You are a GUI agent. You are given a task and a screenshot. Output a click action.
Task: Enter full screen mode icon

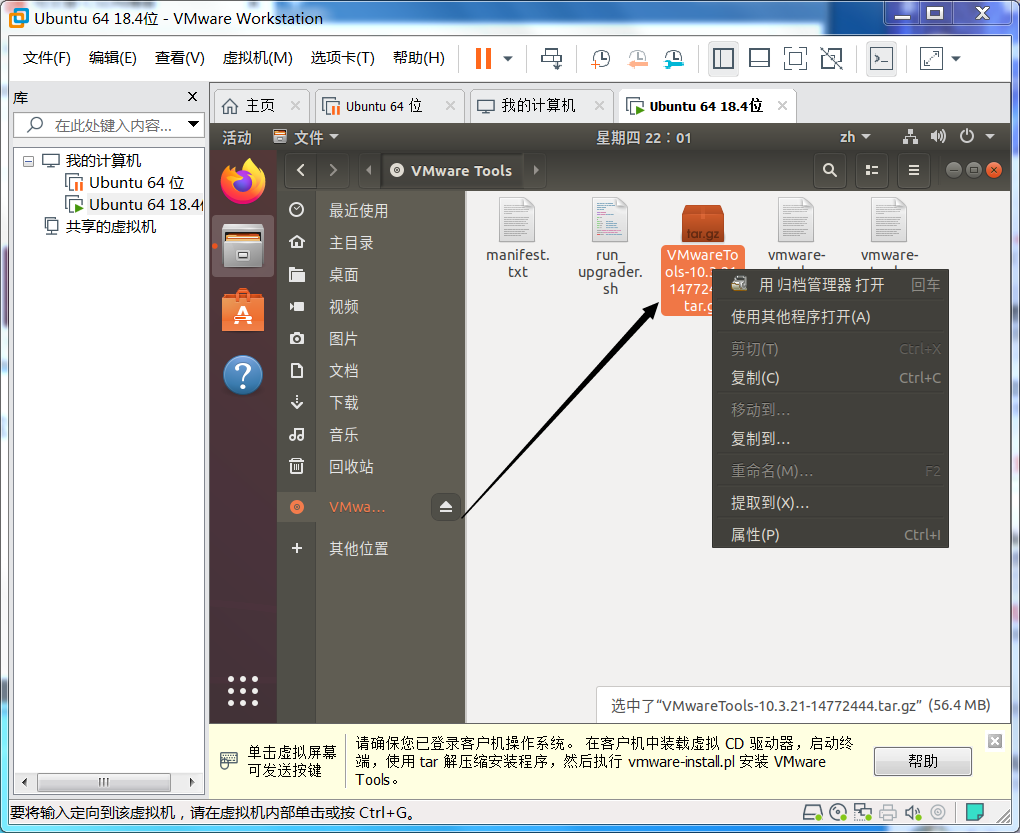coord(795,59)
